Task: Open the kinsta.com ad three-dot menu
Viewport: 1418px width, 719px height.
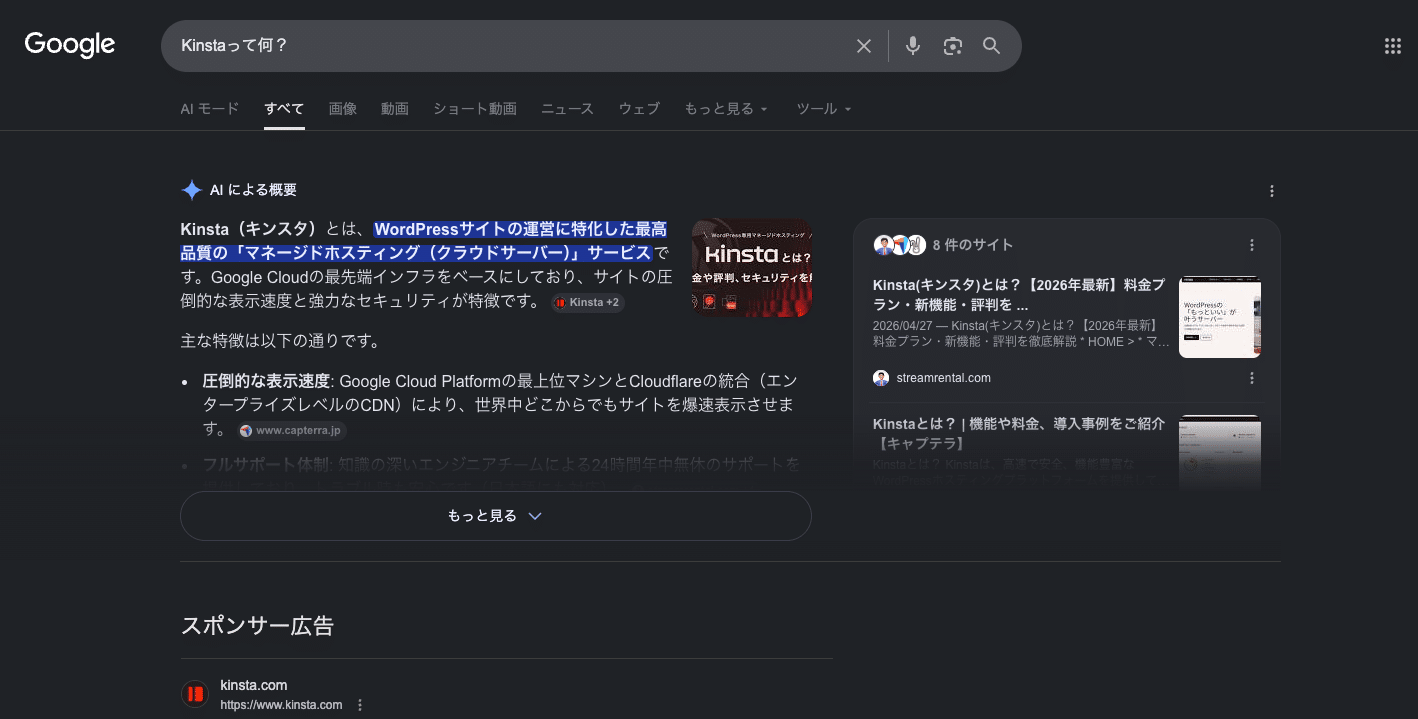Action: [x=360, y=705]
